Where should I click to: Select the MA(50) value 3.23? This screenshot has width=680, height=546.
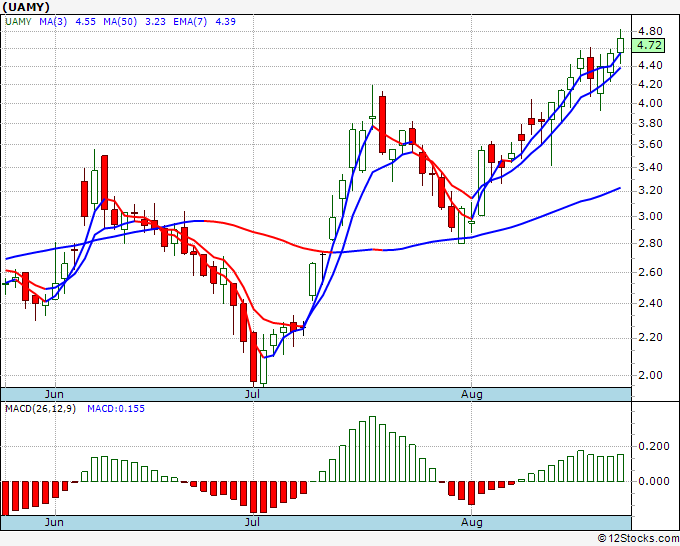[x=155, y=22]
